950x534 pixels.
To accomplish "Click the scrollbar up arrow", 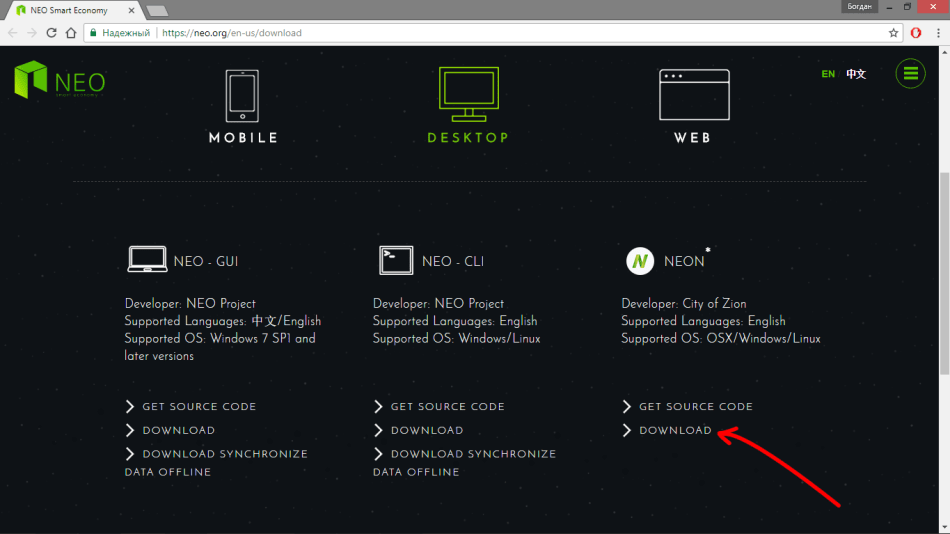I will click(x=944, y=53).
